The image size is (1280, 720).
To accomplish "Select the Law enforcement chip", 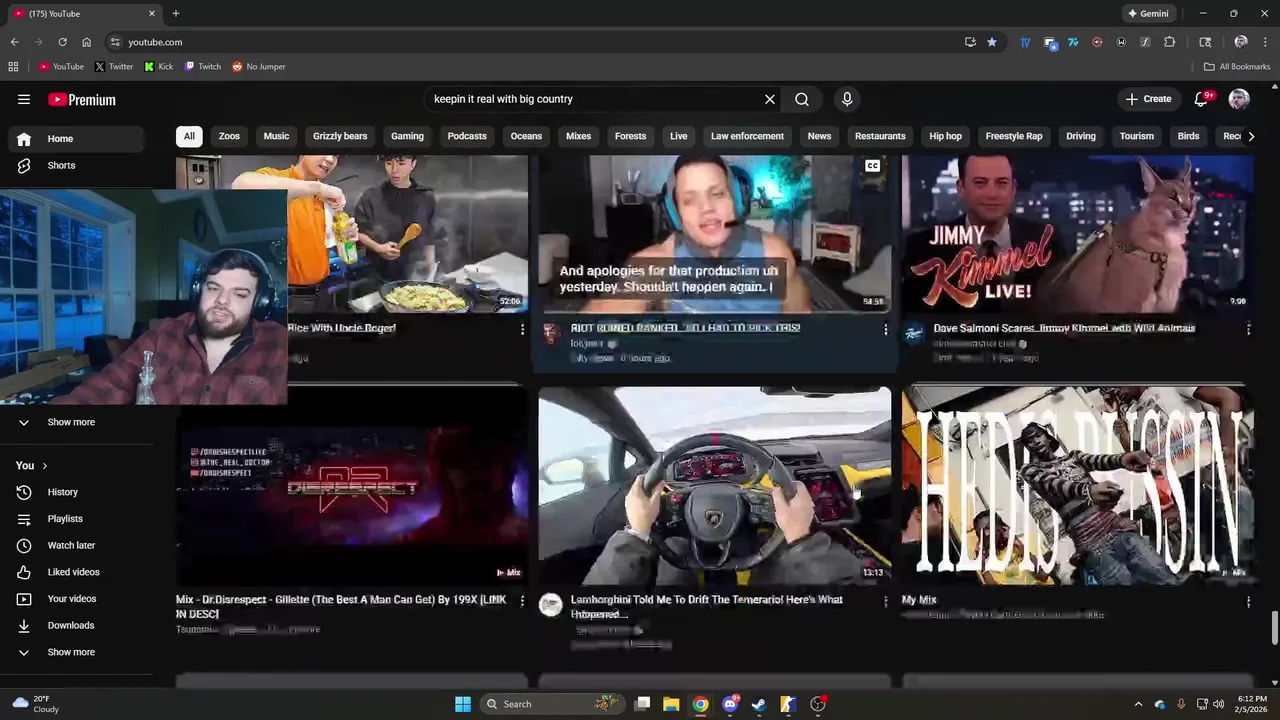I will pos(747,136).
